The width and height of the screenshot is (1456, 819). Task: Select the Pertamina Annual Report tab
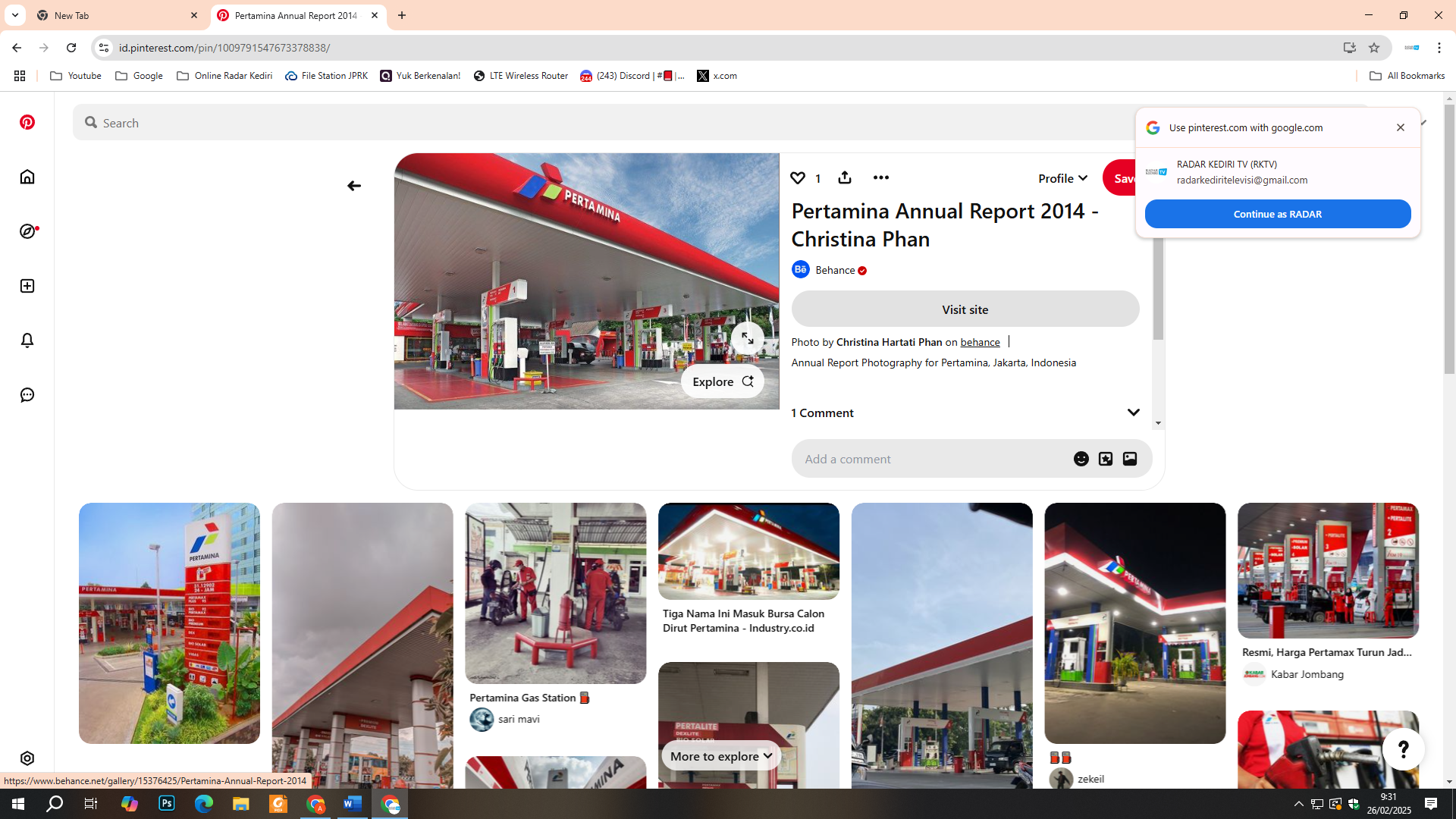[x=298, y=15]
